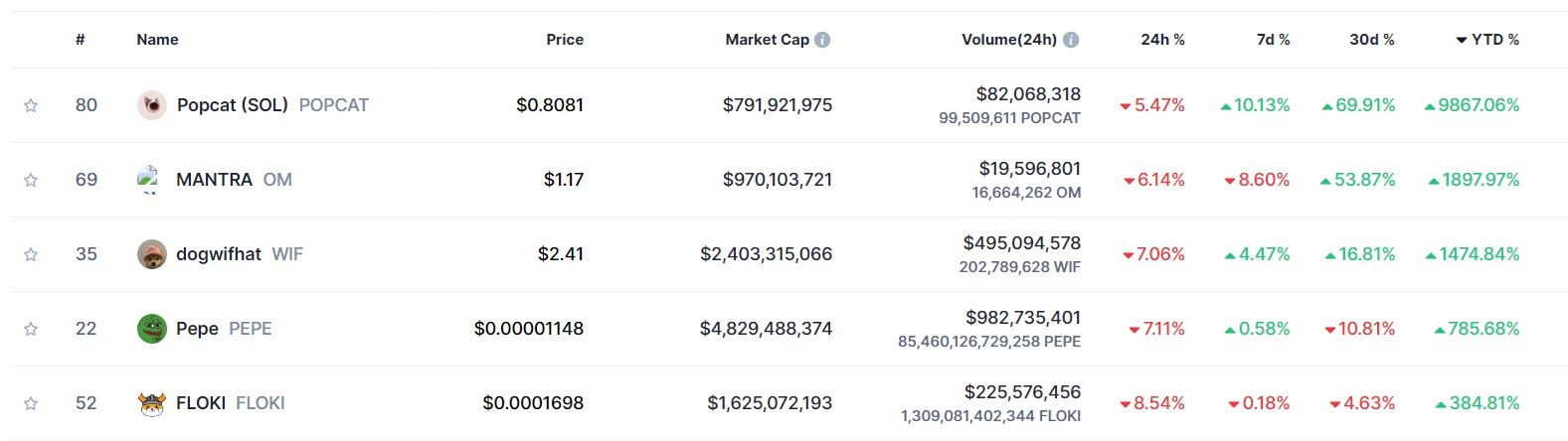The width and height of the screenshot is (1568, 441).
Task: Open the Popcat (SOL) coin page
Action: [x=233, y=105]
